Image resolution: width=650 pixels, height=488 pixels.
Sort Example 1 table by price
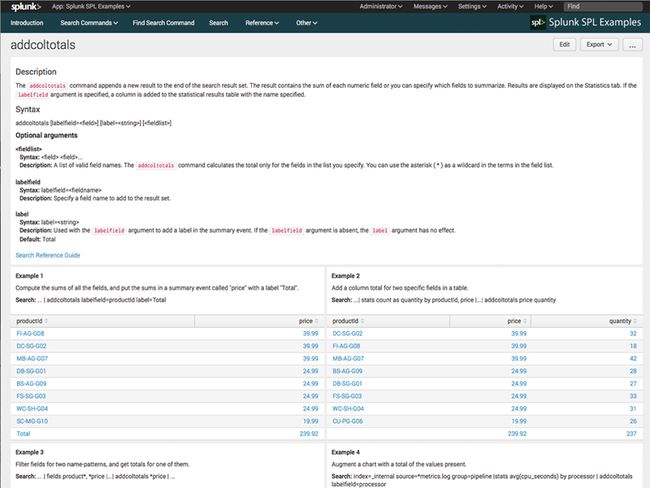click(308, 321)
